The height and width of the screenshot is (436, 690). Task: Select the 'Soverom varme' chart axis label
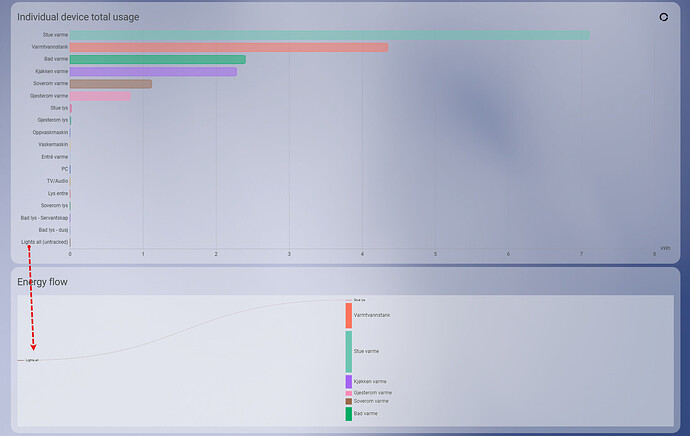(51, 83)
